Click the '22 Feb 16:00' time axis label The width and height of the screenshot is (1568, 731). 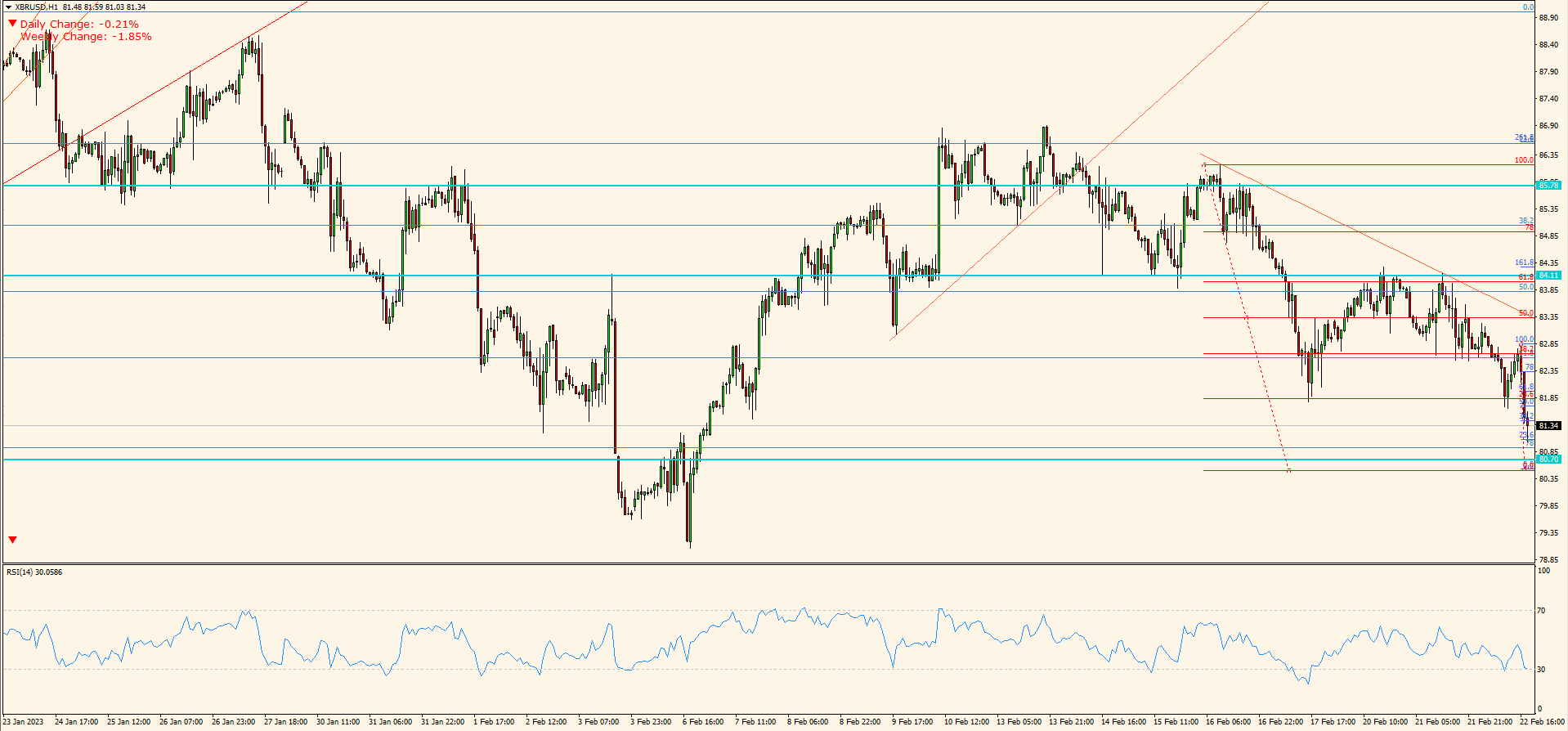click(1541, 722)
